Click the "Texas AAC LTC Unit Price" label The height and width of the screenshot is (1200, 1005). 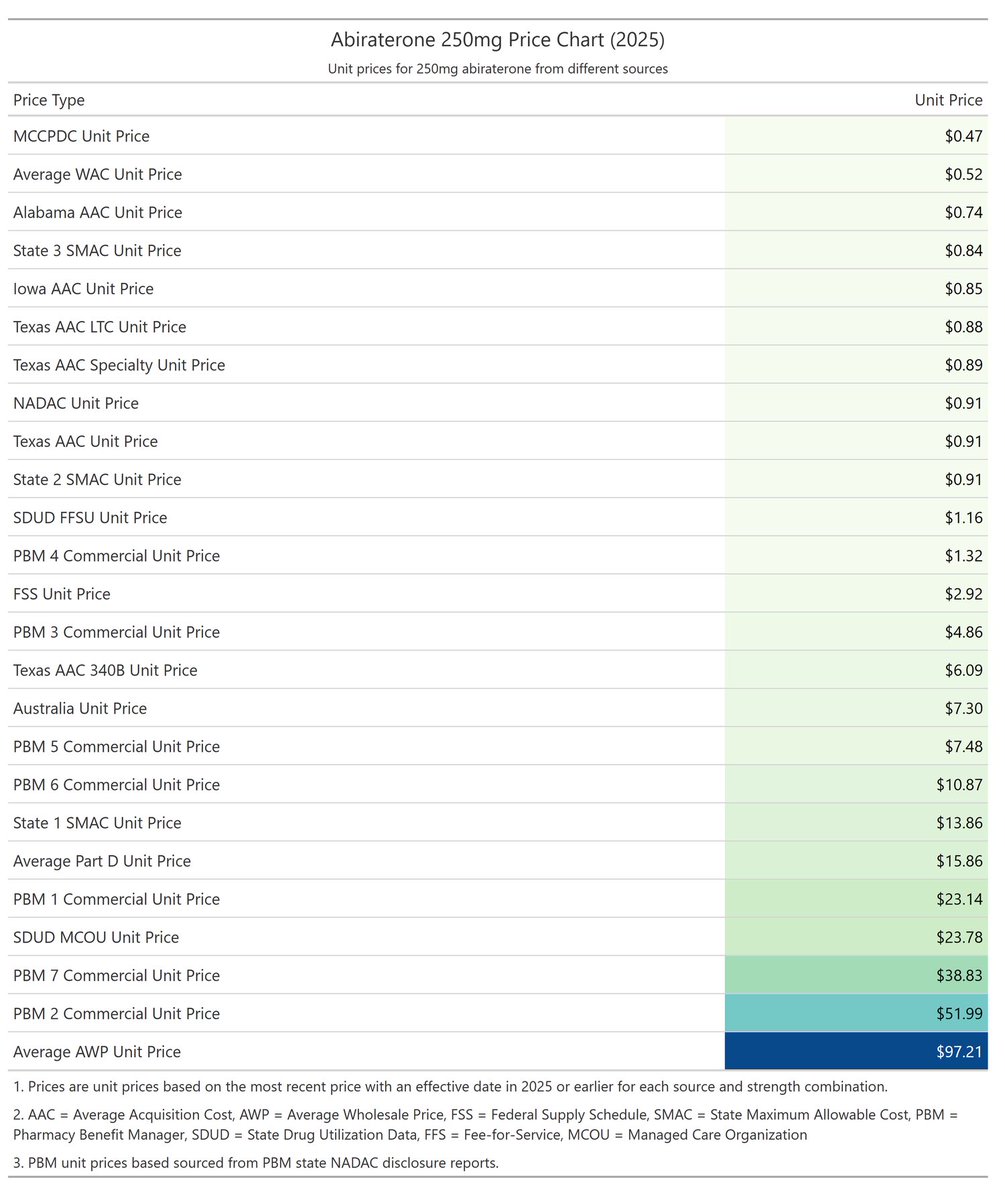pyautogui.click(x=99, y=327)
